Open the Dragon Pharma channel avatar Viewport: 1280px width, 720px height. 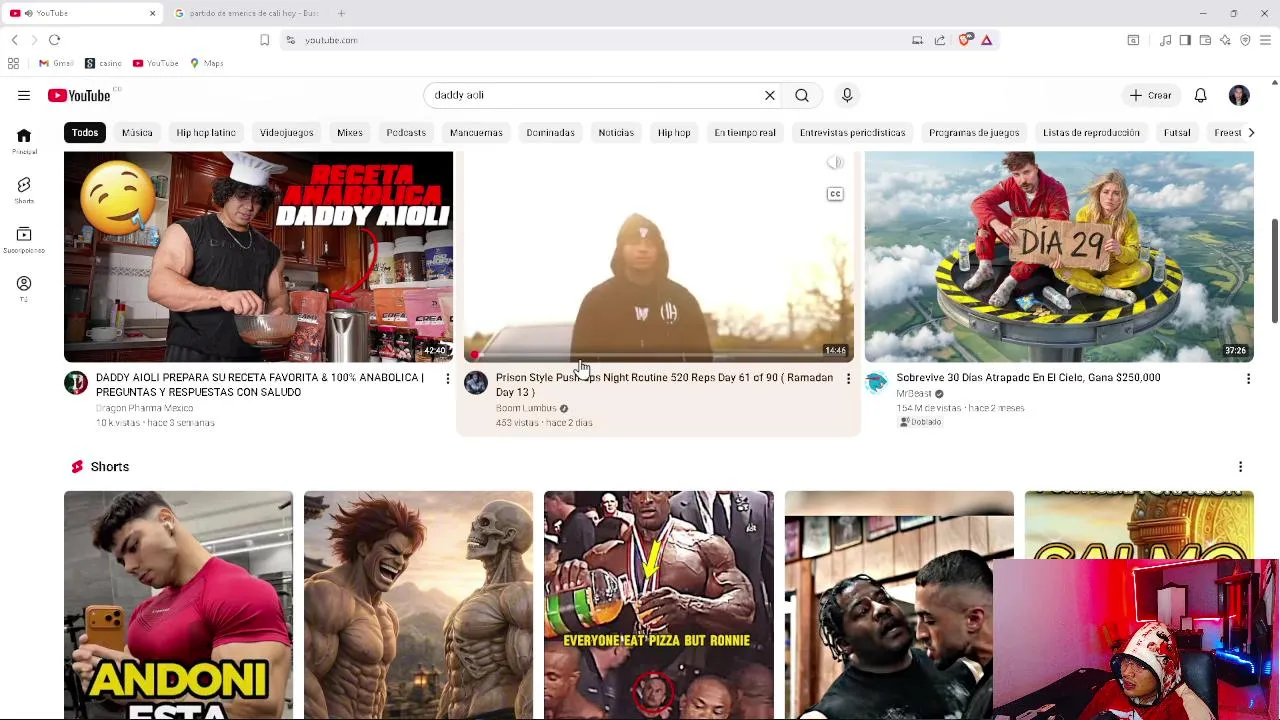coord(76,383)
